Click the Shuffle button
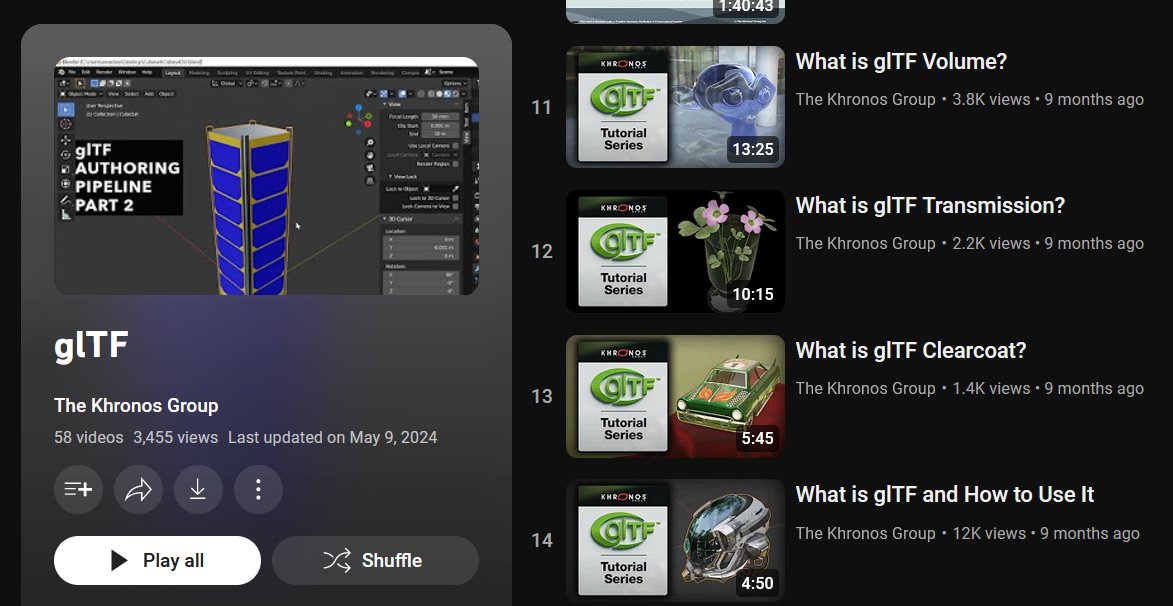 point(376,560)
